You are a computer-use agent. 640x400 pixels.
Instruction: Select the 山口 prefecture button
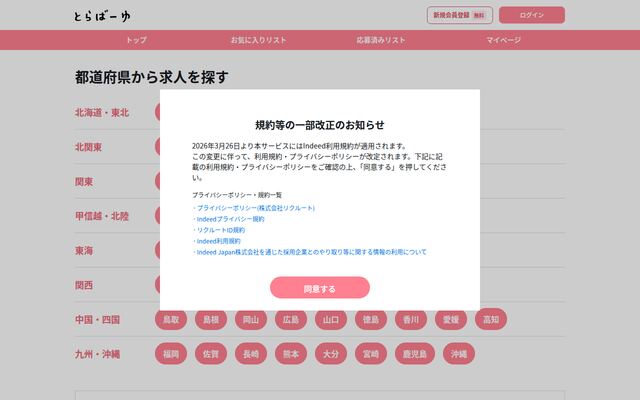point(331,319)
